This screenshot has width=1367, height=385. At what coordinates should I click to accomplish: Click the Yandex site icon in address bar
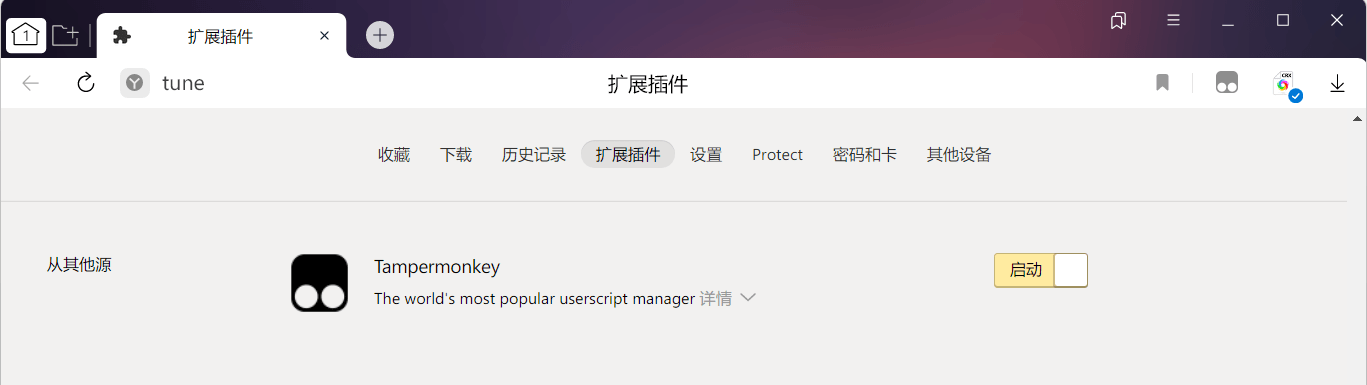click(x=135, y=83)
